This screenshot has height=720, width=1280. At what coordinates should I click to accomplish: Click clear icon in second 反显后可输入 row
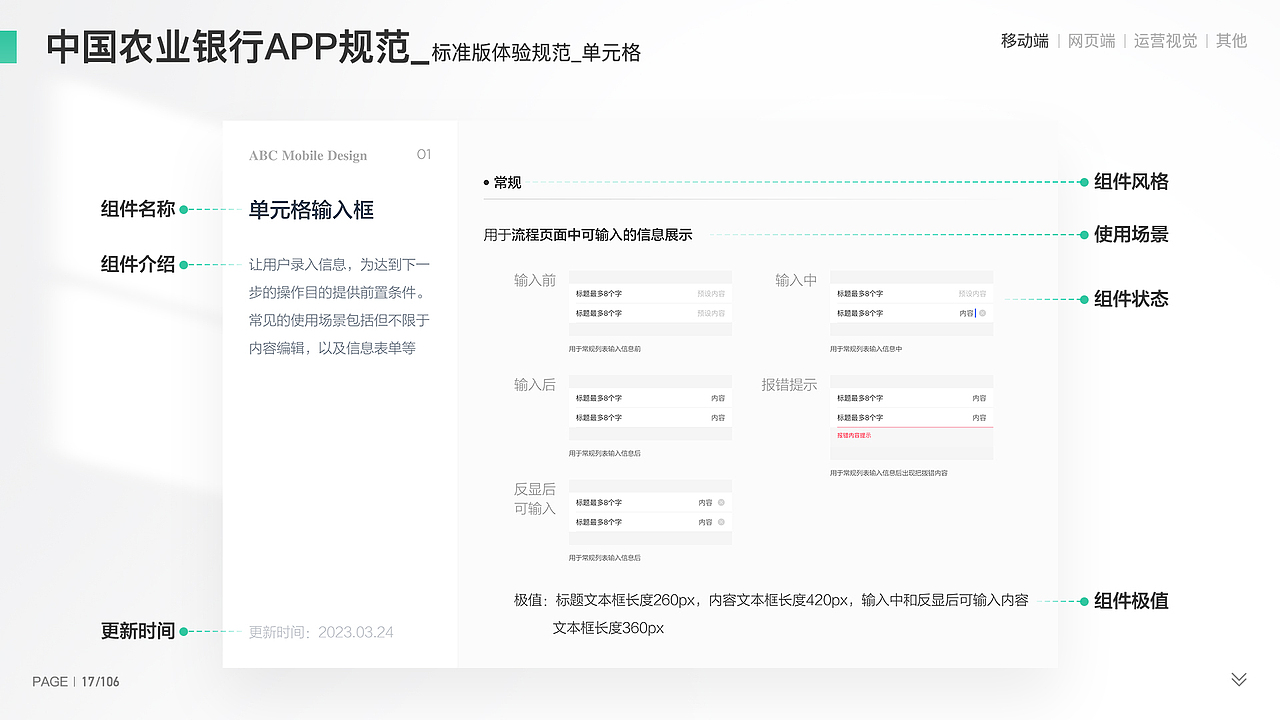721,522
